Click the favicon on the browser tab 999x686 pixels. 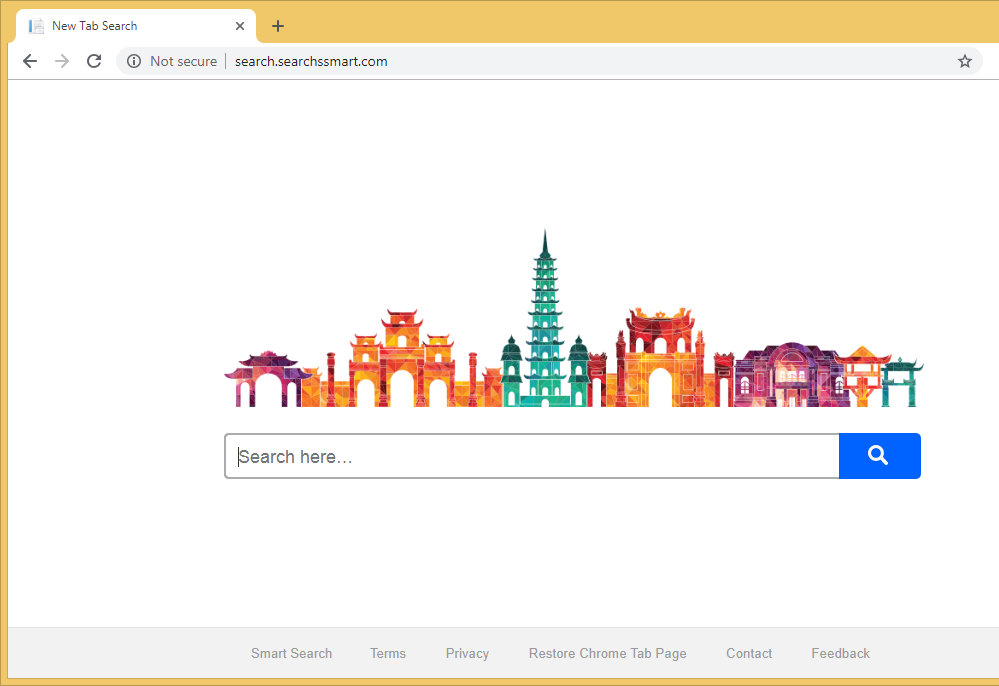click(37, 26)
